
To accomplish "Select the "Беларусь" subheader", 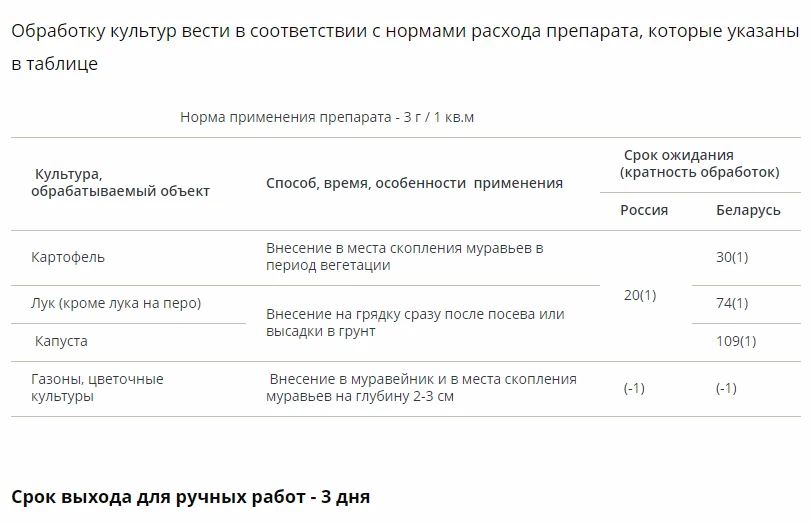I will [748, 210].
